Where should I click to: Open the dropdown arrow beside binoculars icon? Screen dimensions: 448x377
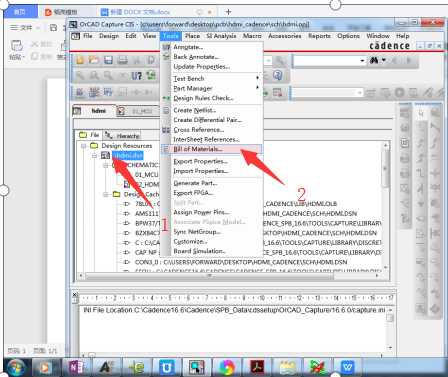click(x=384, y=60)
